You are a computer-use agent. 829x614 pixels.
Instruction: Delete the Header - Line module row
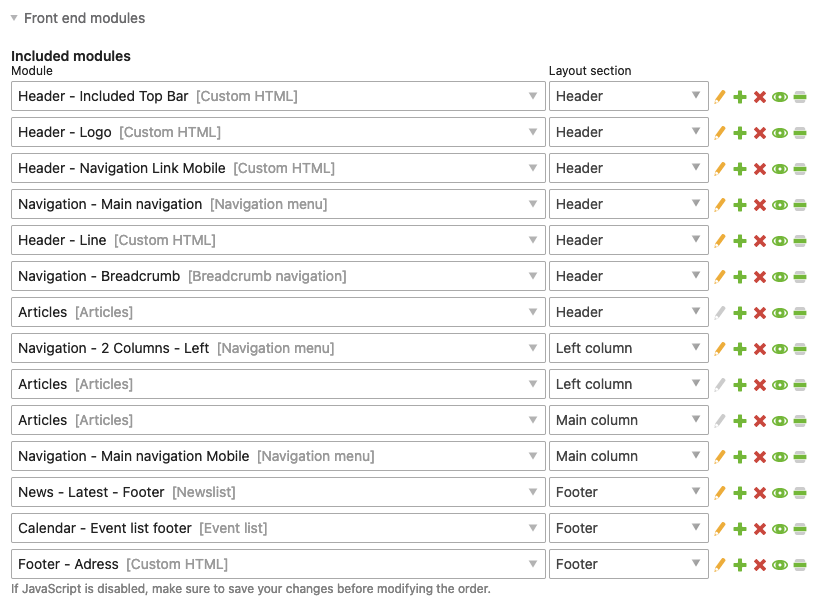[x=760, y=241]
